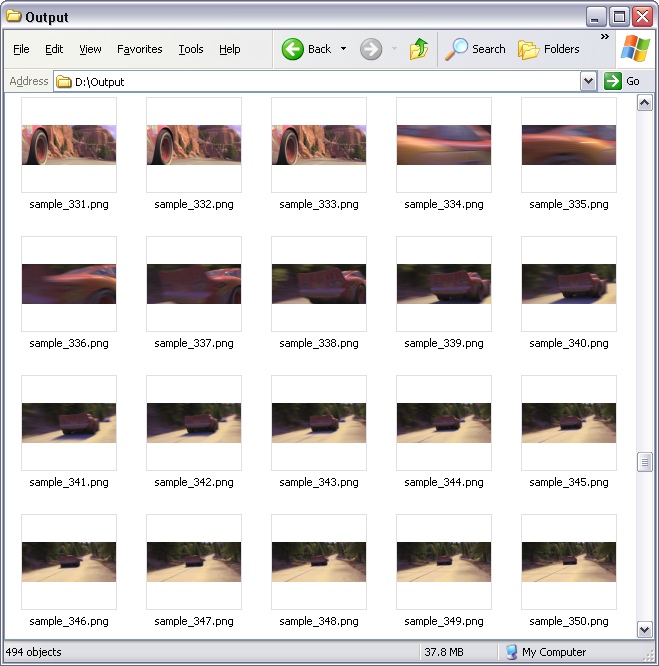The image size is (659, 666).
Task: Open the Favorites menu
Action: [140, 49]
